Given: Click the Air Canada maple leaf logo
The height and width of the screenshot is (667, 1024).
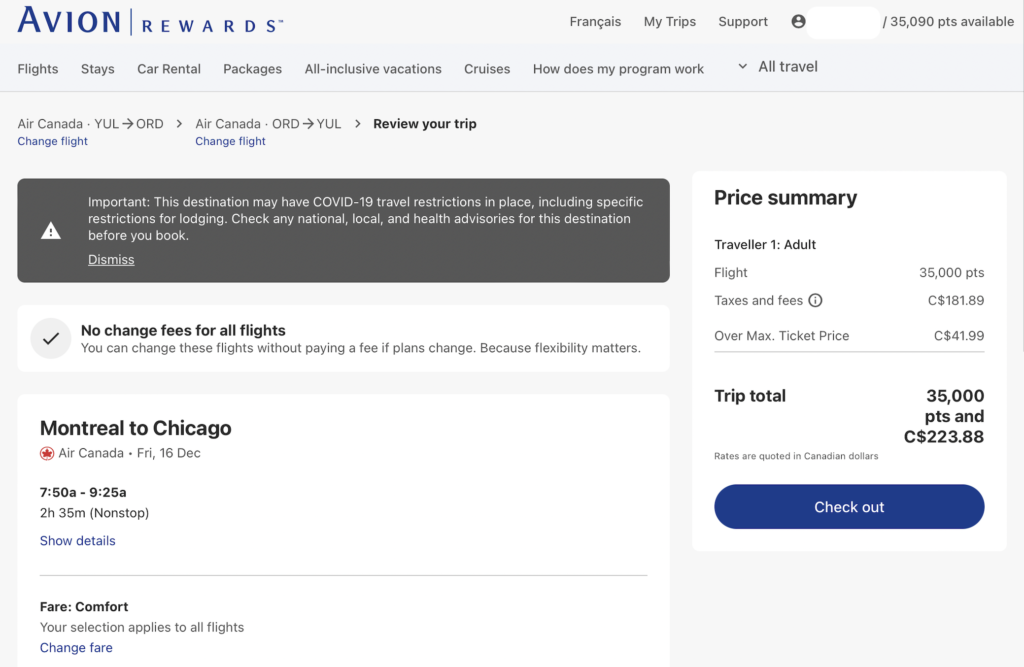Looking at the screenshot, I should [x=47, y=453].
